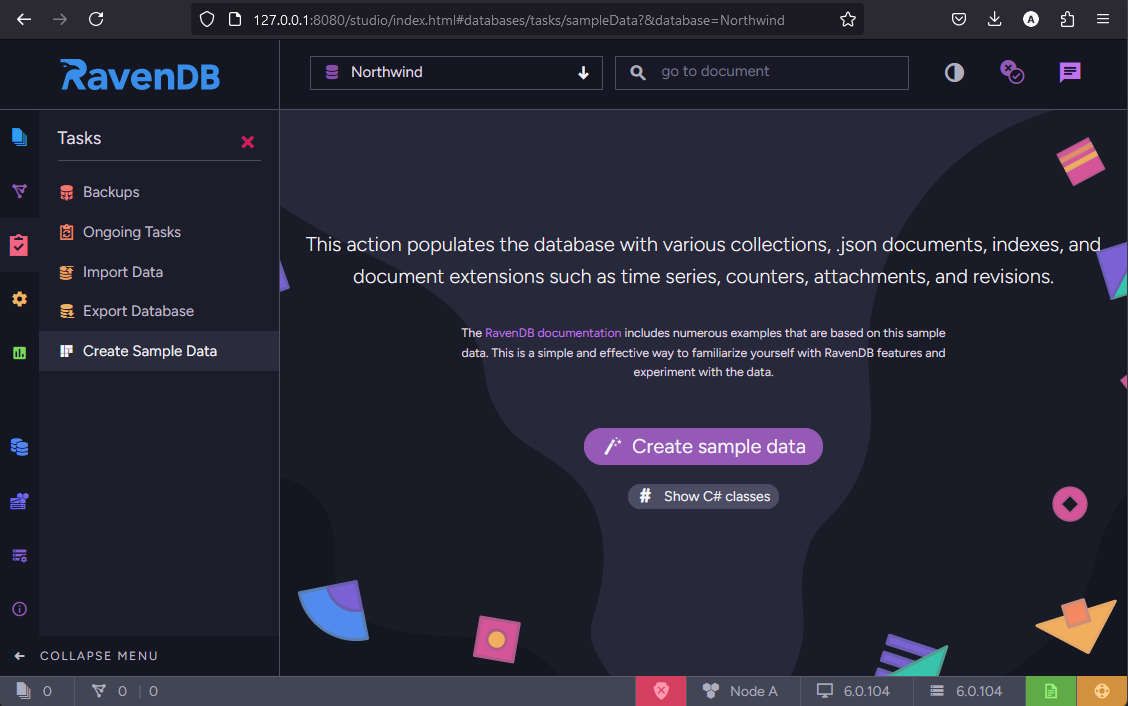The width and height of the screenshot is (1128, 706).
Task: Open the browser downloads panel
Action: point(995,19)
